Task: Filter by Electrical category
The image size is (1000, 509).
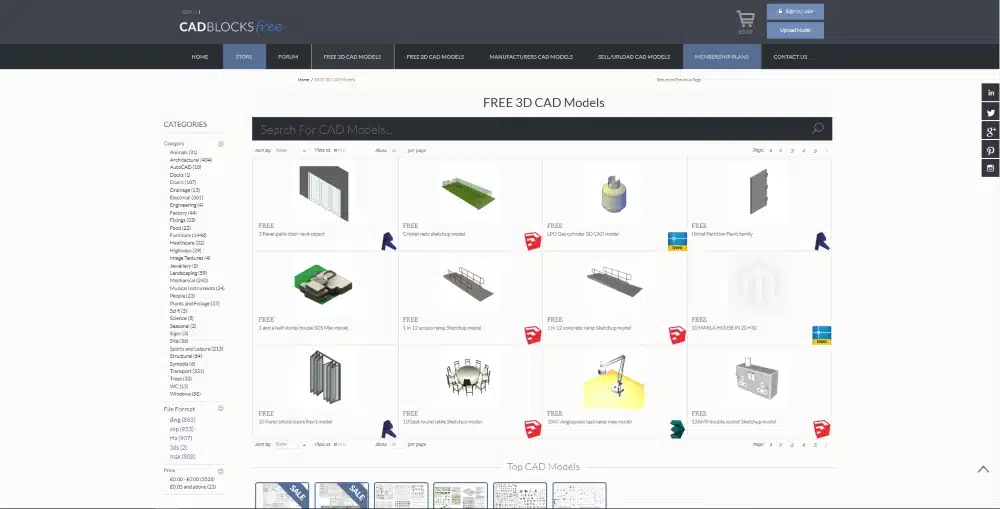Action: click(x=186, y=198)
